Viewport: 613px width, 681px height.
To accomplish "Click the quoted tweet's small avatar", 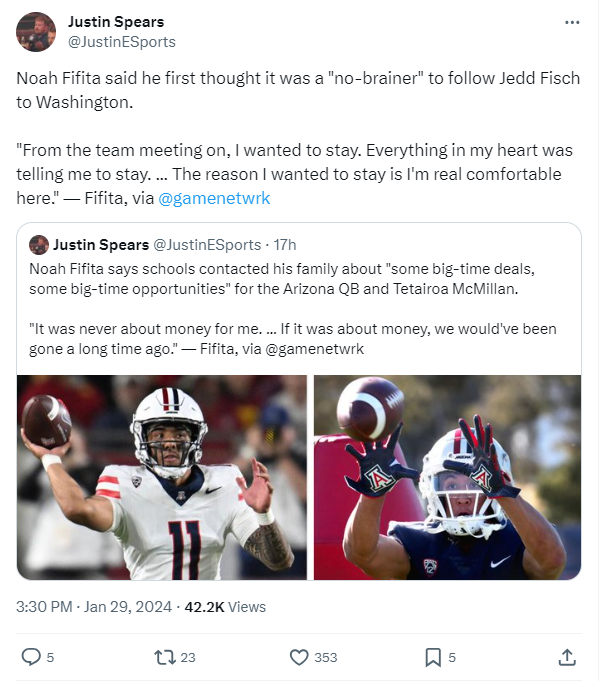I will tap(39, 245).
